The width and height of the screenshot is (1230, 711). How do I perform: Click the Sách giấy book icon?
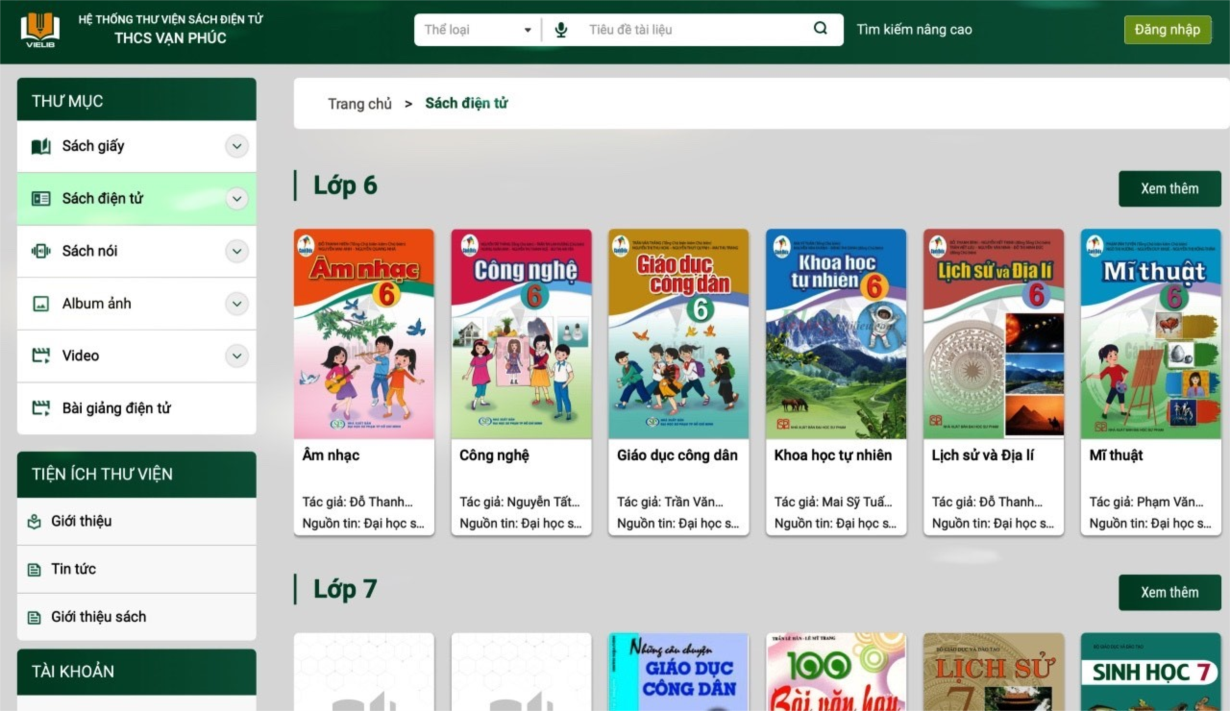point(41,146)
